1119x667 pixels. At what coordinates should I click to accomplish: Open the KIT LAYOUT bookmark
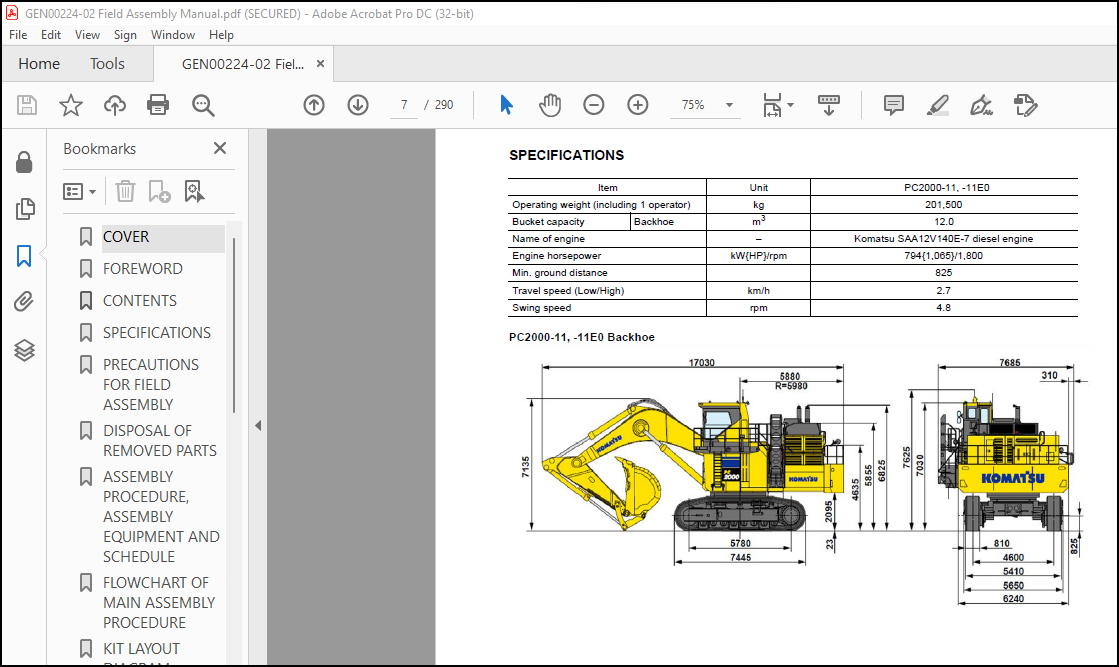point(141,648)
